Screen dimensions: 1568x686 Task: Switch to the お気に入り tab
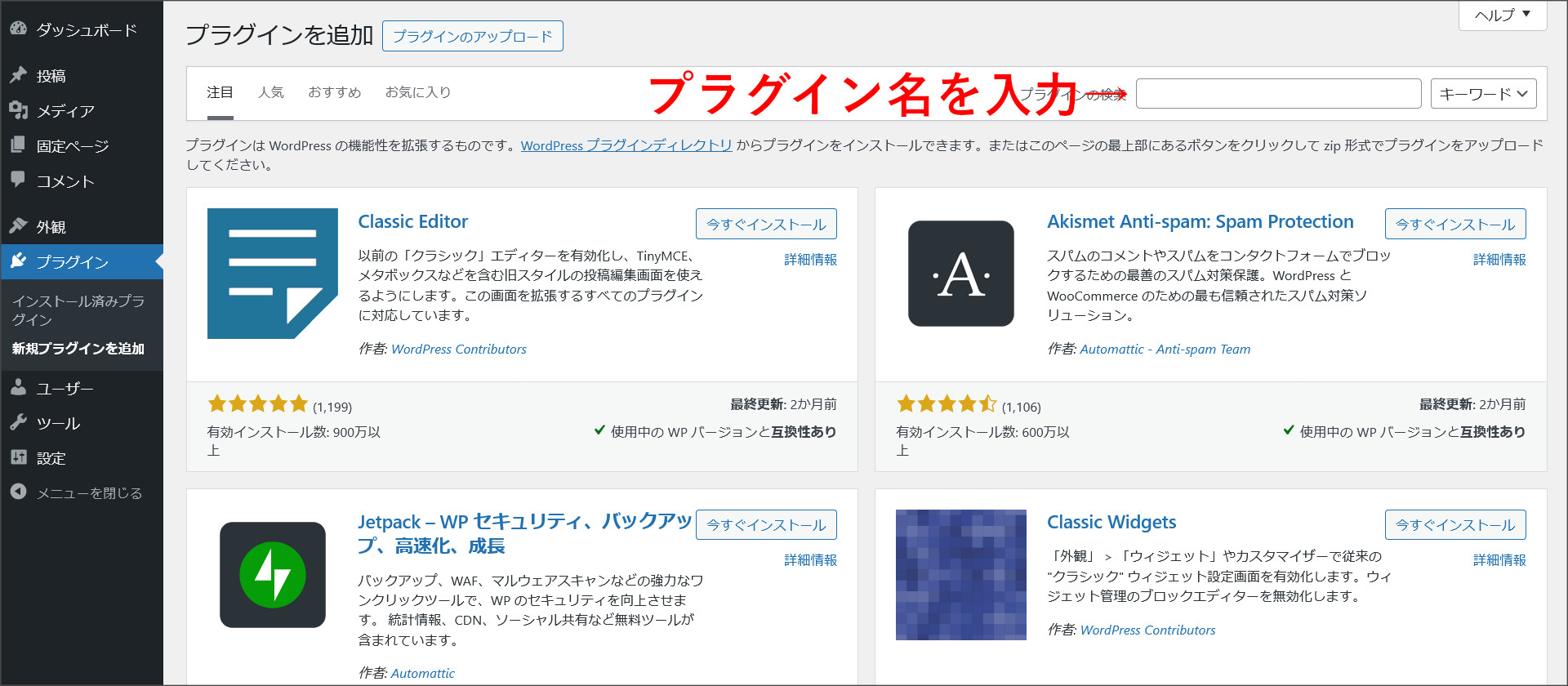(418, 92)
